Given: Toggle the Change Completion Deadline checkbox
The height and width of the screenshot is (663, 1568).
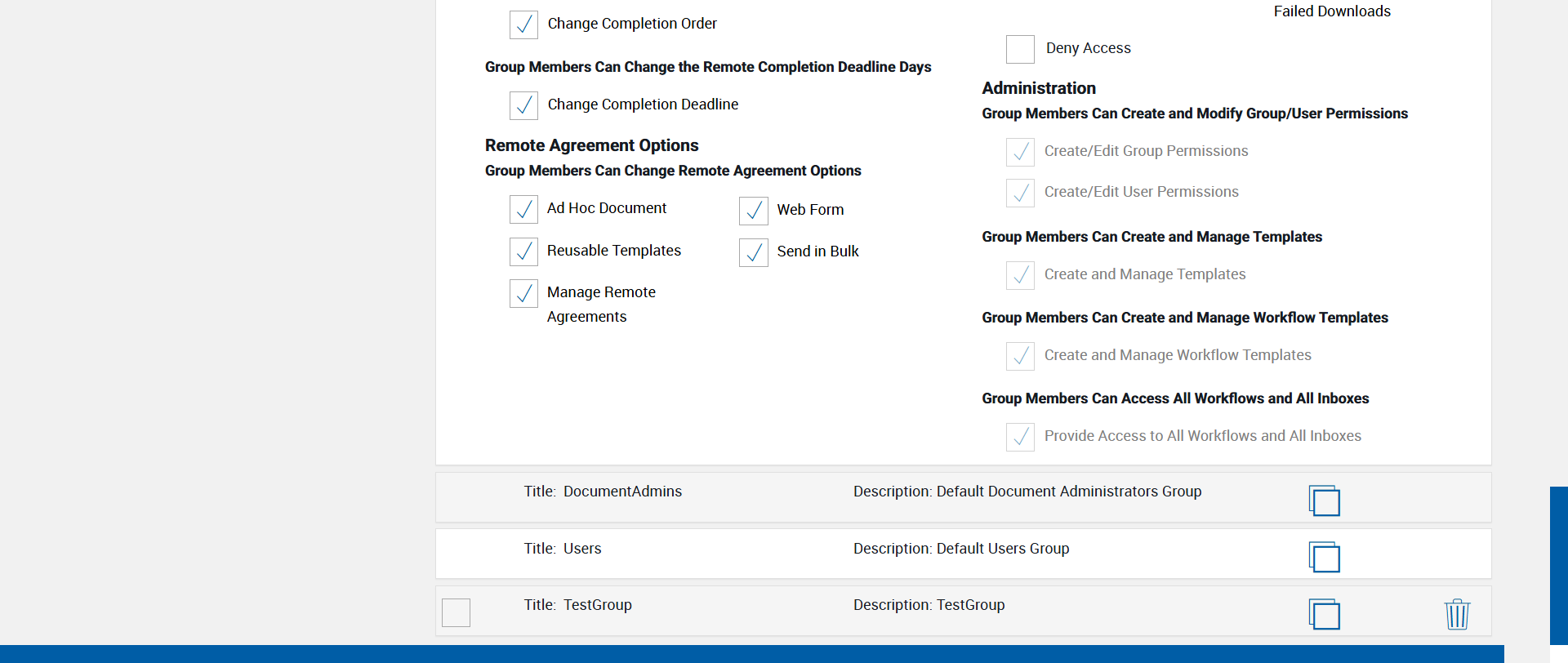Looking at the screenshot, I should [x=523, y=105].
